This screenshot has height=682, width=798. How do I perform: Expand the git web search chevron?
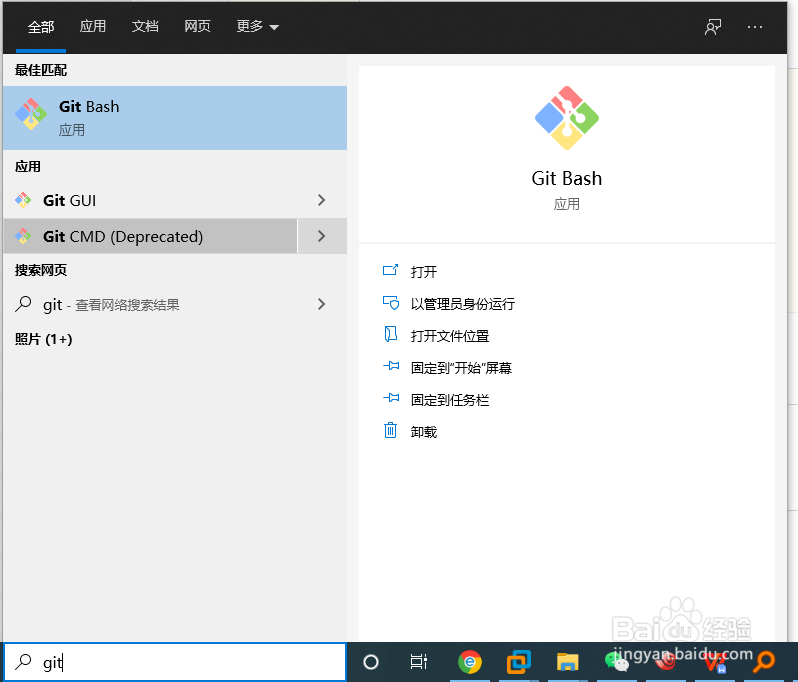pos(322,304)
